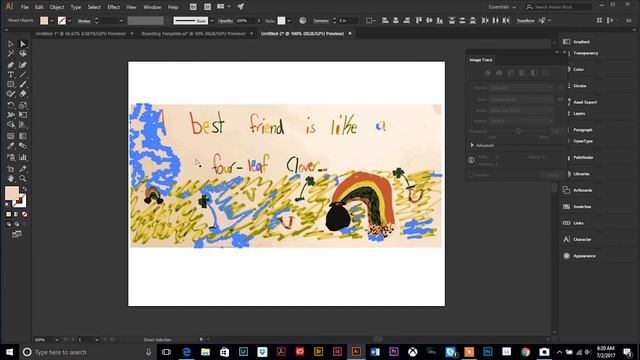Viewport: 640px width, 360px height.
Task: Click the Search Adobe Stock field
Action: click(x=558, y=7)
